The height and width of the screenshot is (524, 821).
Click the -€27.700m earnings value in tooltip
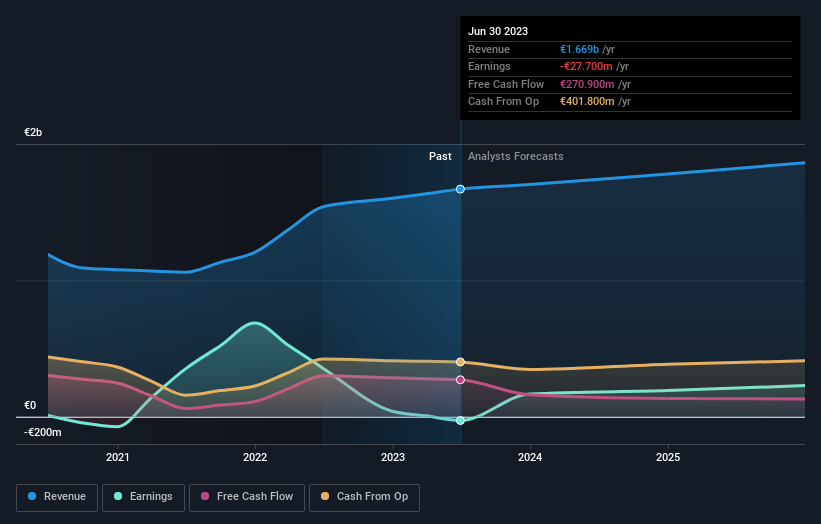pos(586,66)
